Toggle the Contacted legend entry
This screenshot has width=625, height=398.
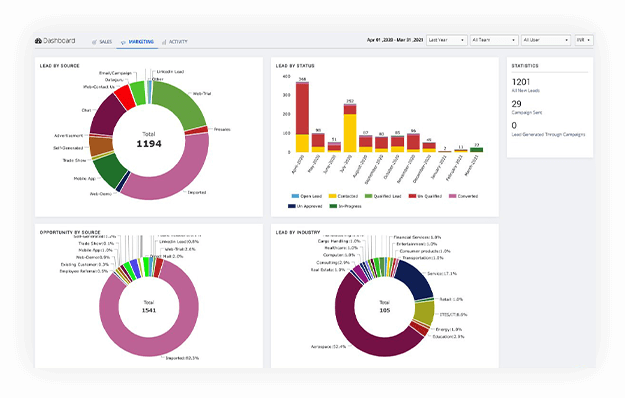pos(343,196)
